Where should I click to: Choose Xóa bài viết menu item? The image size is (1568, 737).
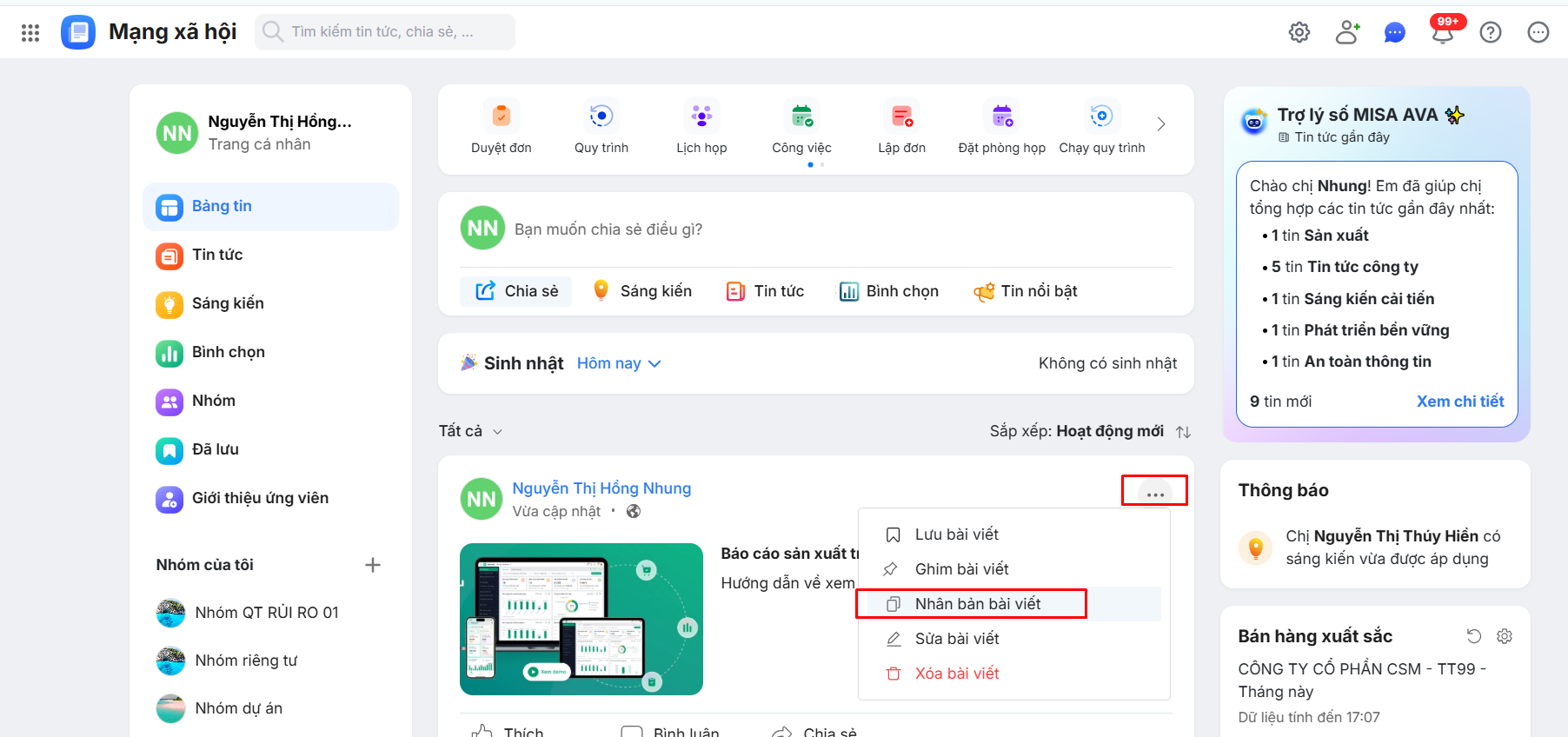pos(1013,674)
